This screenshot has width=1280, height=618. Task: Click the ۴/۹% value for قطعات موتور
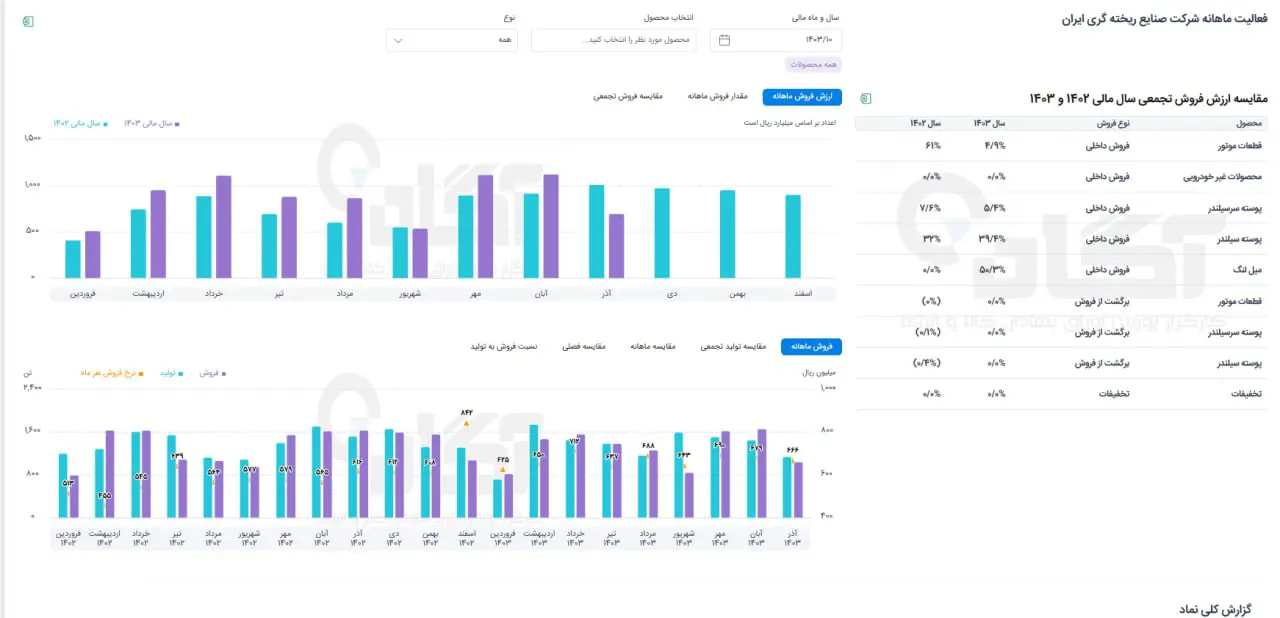995,146
